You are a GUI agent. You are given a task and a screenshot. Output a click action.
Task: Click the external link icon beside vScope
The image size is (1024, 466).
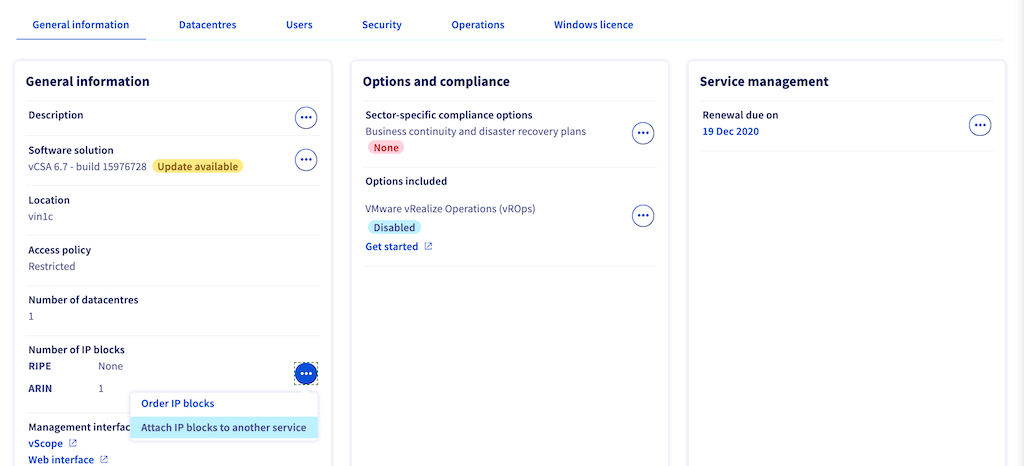point(73,444)
